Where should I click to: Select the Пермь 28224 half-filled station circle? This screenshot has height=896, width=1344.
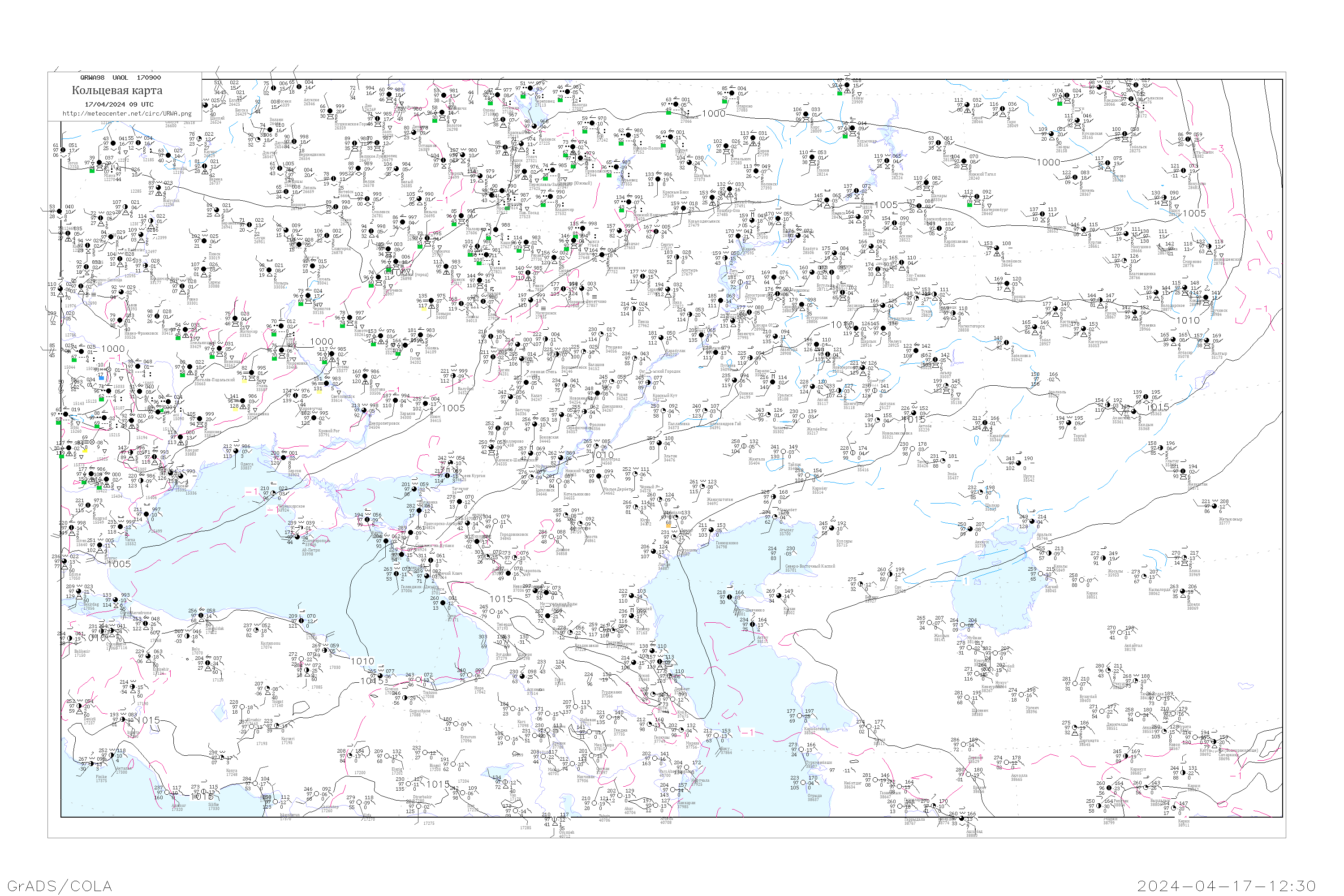(887, 160)
